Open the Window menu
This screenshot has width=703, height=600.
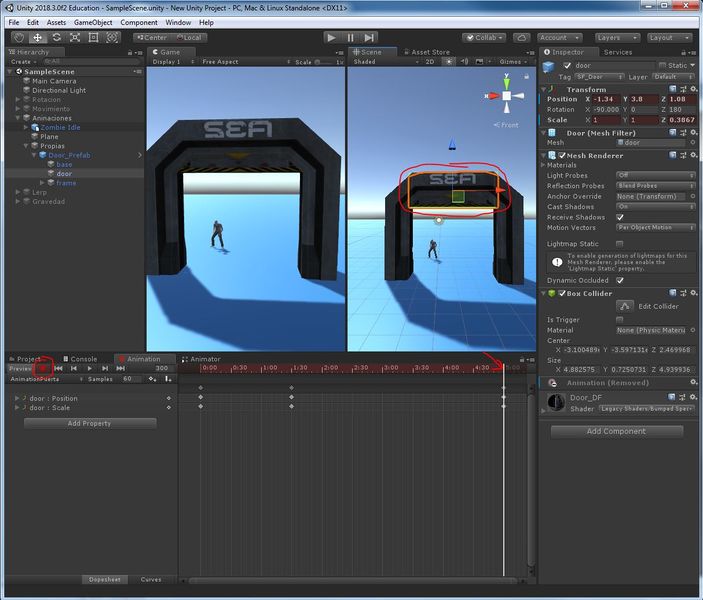pyautogui.click(x=178, y=22)
